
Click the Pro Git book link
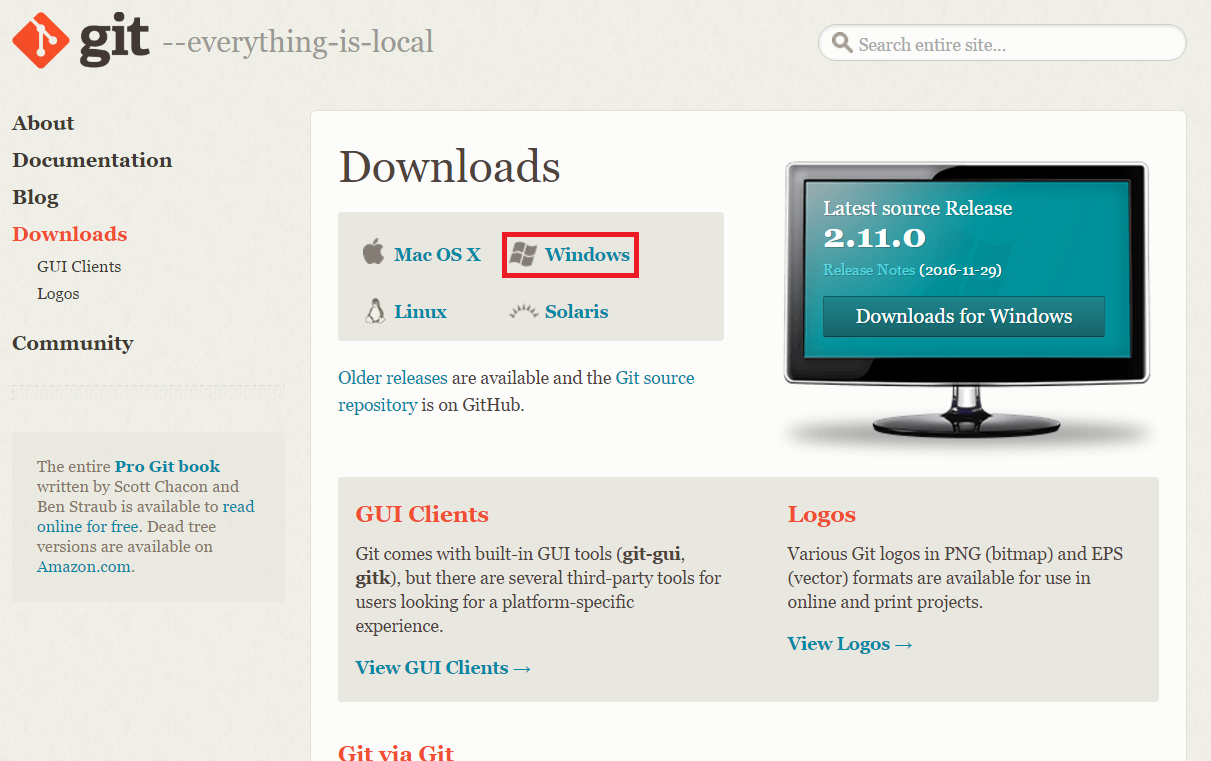[167, 466]
